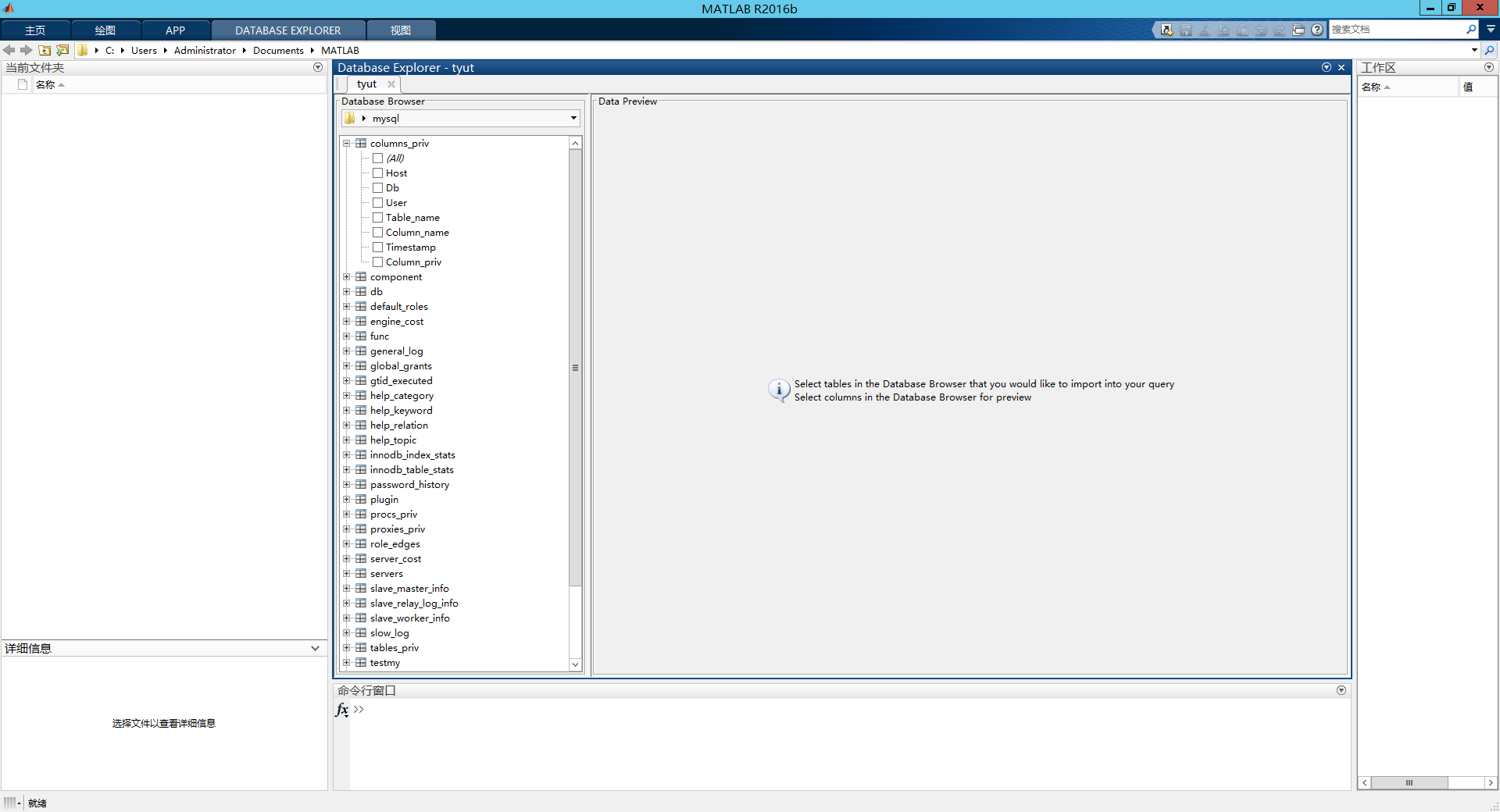Screen dimensions: 1500x812
Task: Enable the Host column checkbox
Action: tap(377, 173)
